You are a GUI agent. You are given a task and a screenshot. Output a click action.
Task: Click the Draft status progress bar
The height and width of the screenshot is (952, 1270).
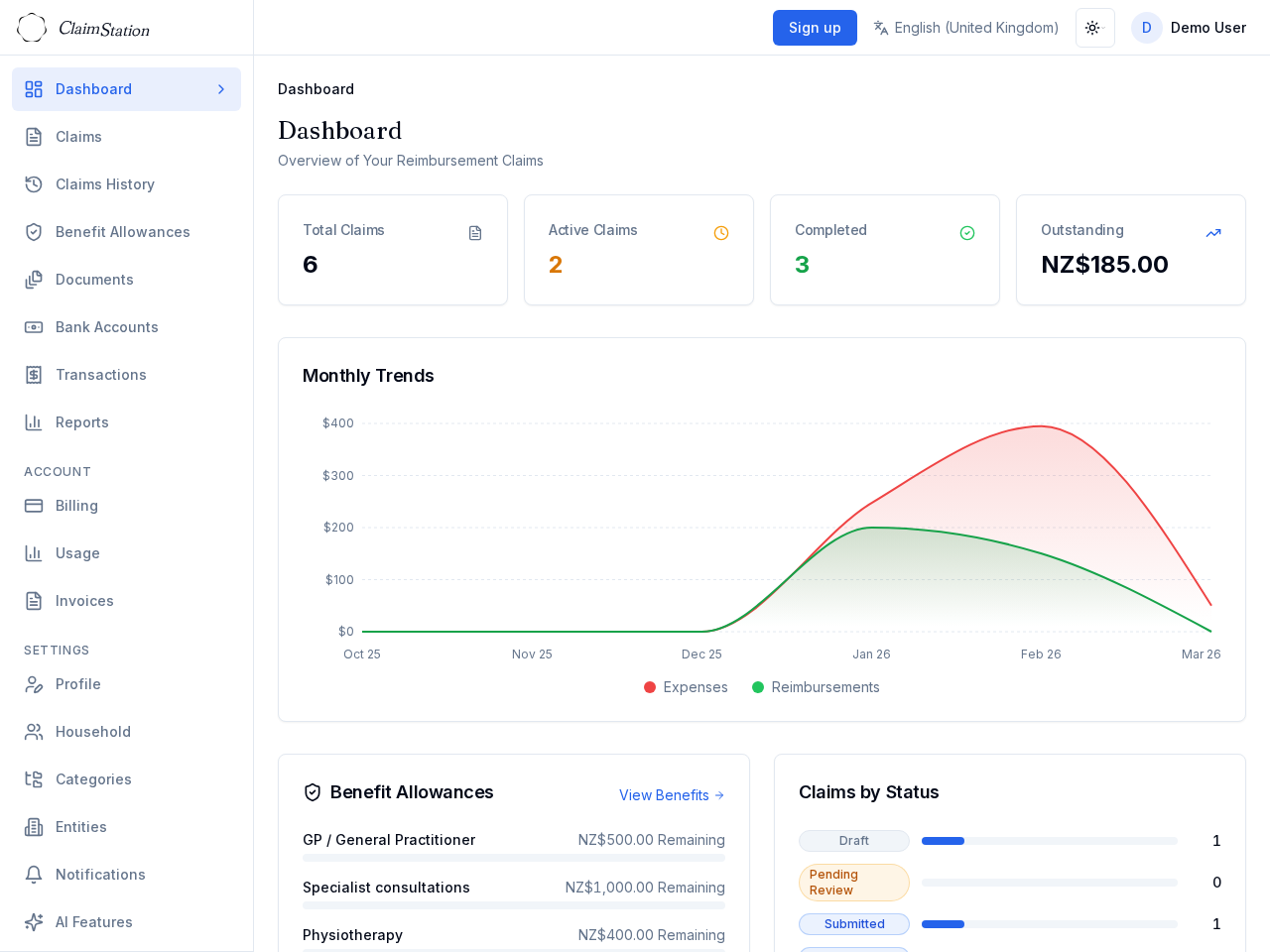coord(1049,841)
